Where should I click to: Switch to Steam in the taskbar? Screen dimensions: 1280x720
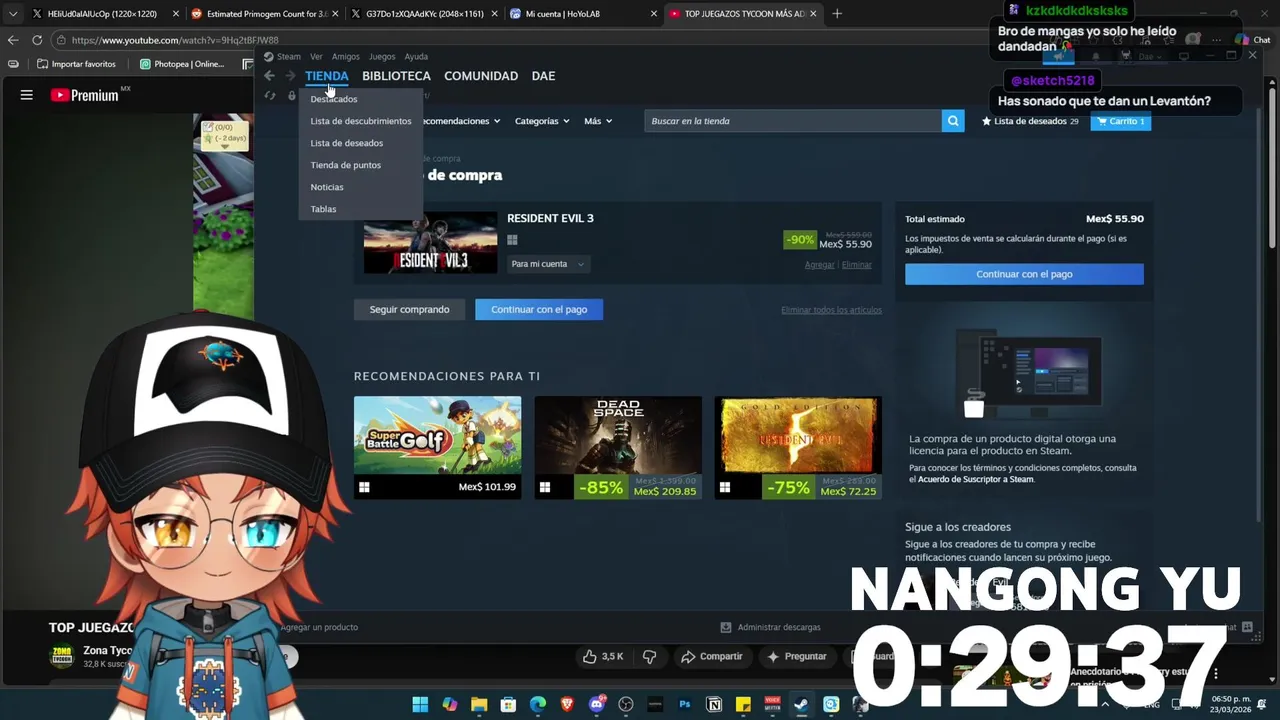pyautogui.click(x=801, y=705)
